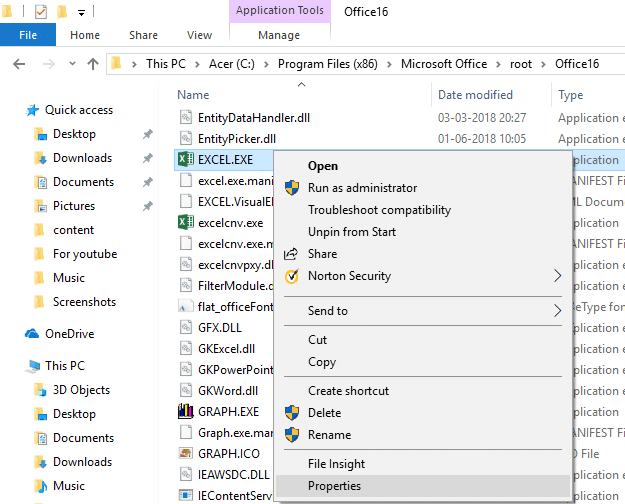This screenshot has height=504, width=625.
Task: Click the Music note icon under This PC
Action: [x=40, y=486]
